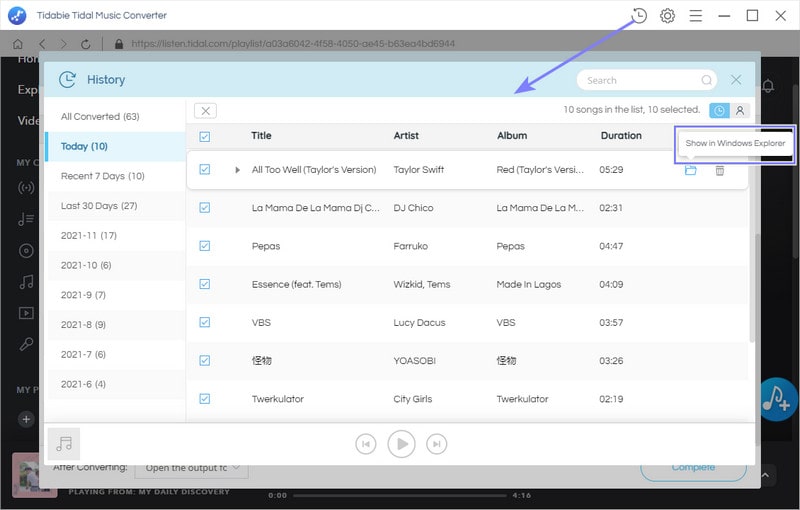Viewport: 800px width, 510px height.
Task: Skip to previous track in player
Action: [366, 444]
